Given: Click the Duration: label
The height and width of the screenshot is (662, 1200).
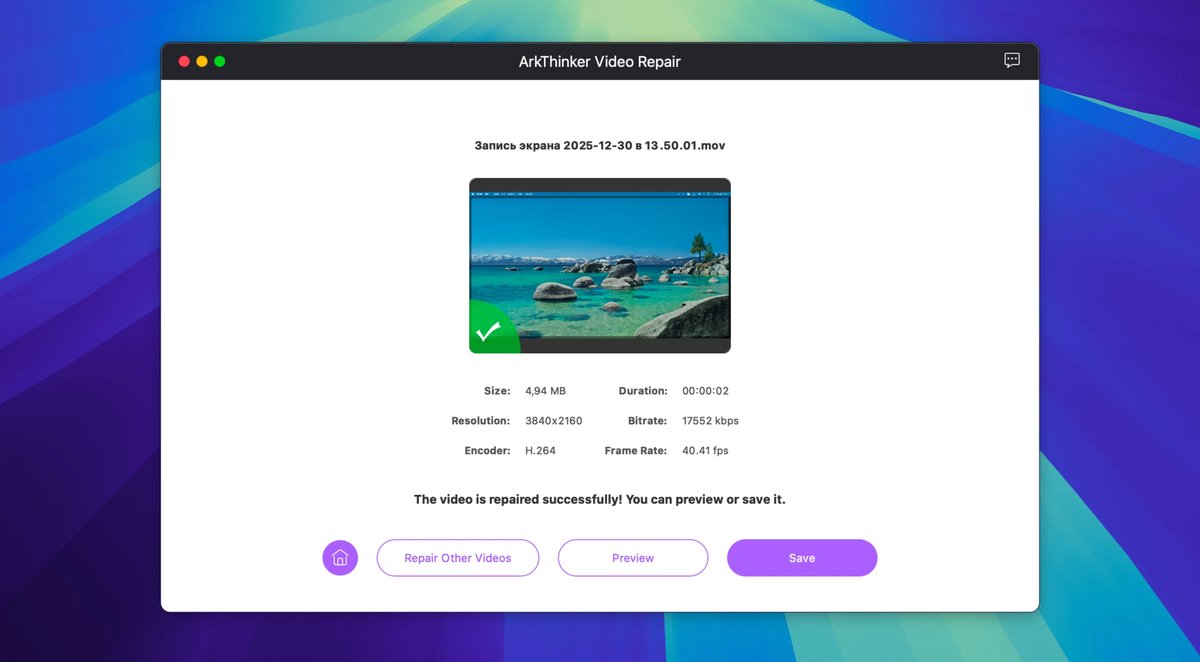Looking at the screenshot, I should coord(643,391).
